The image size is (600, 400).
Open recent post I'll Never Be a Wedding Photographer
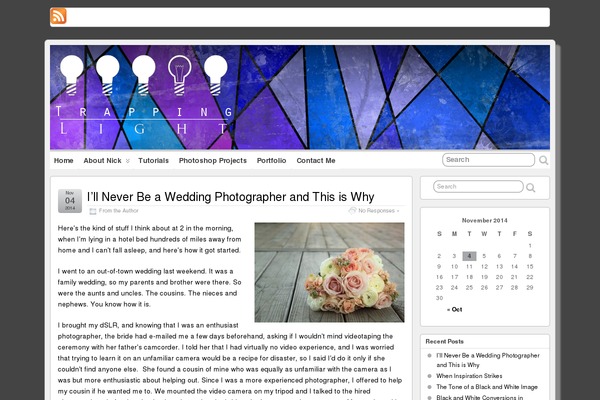tap(488, 360)
